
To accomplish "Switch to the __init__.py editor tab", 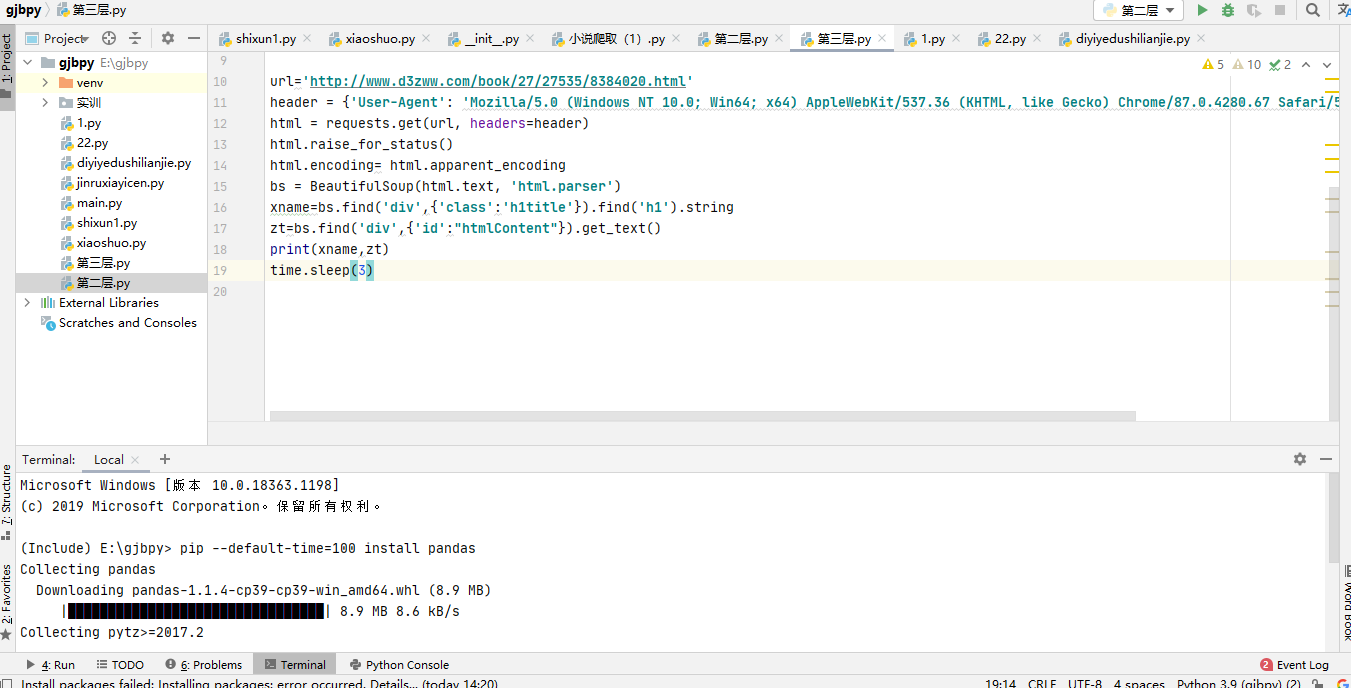I will pos(491,39).
